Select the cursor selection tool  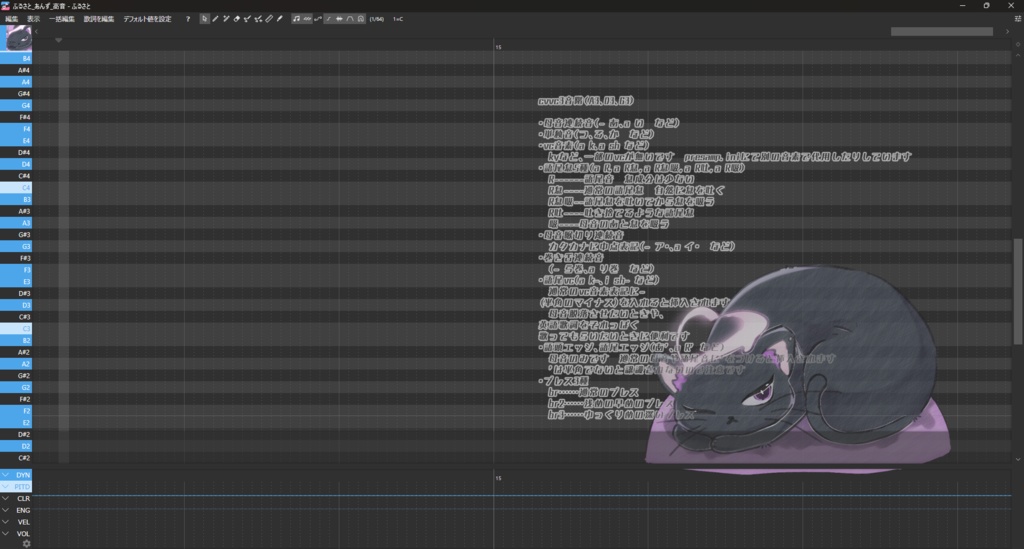point(204,19)
